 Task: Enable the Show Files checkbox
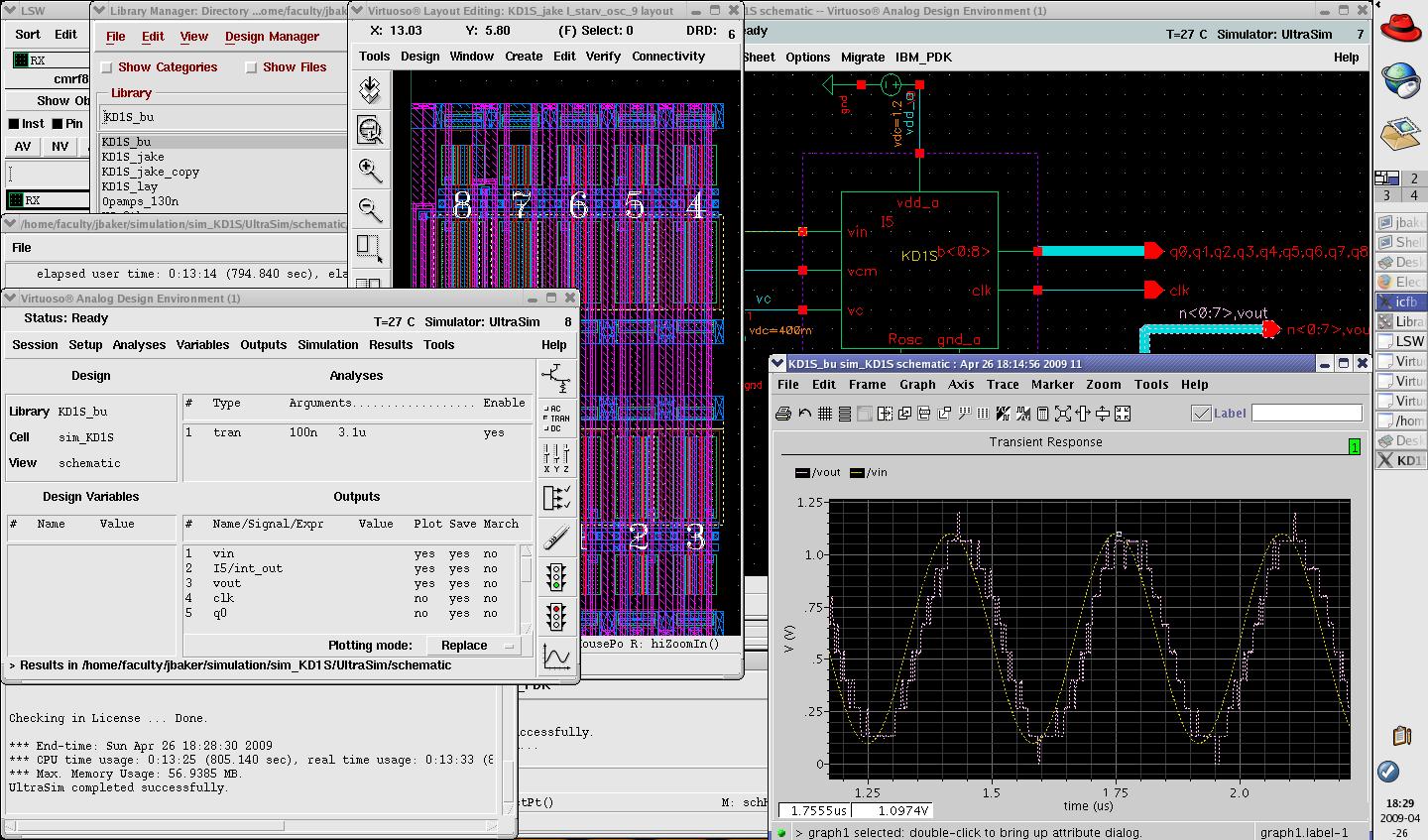[x=251, y=67]
